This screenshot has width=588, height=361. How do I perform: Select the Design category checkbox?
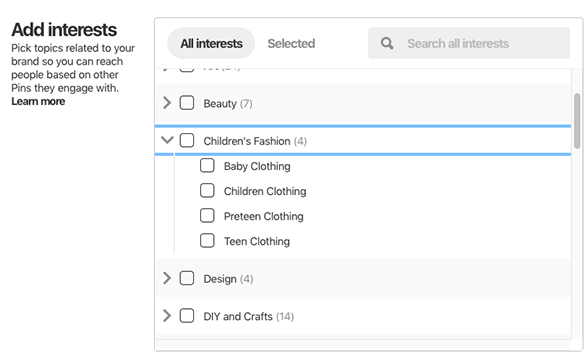tap(187, 278)
